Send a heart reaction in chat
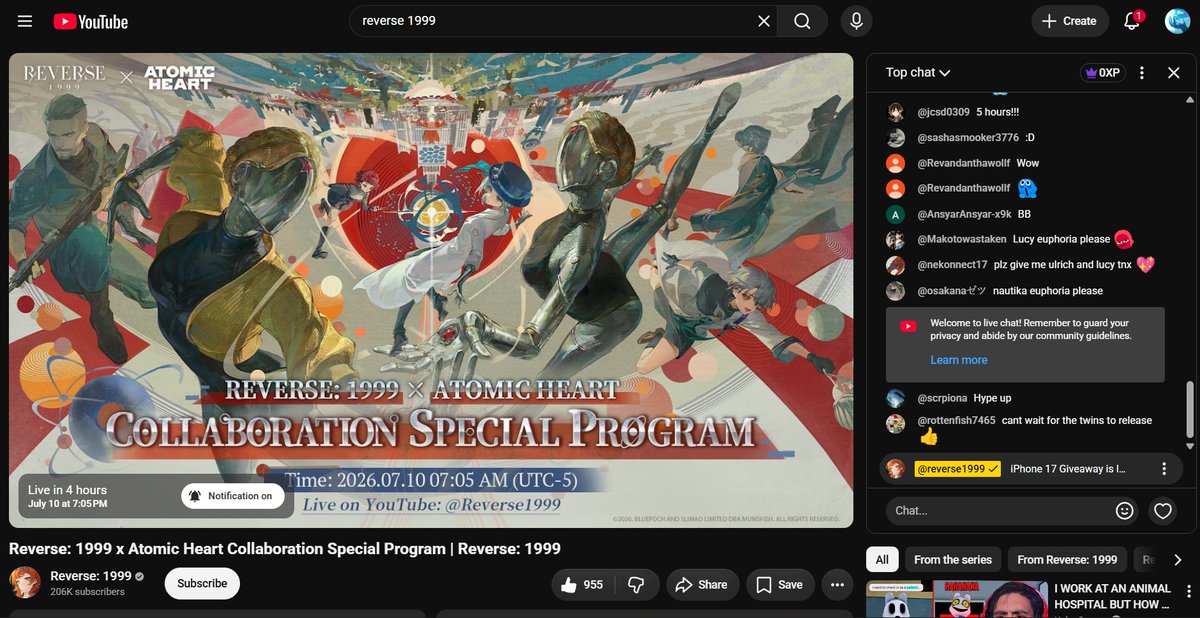The width and height of the screenshot is (1200, 618). pyautogui.click(x=1163, y=511)
